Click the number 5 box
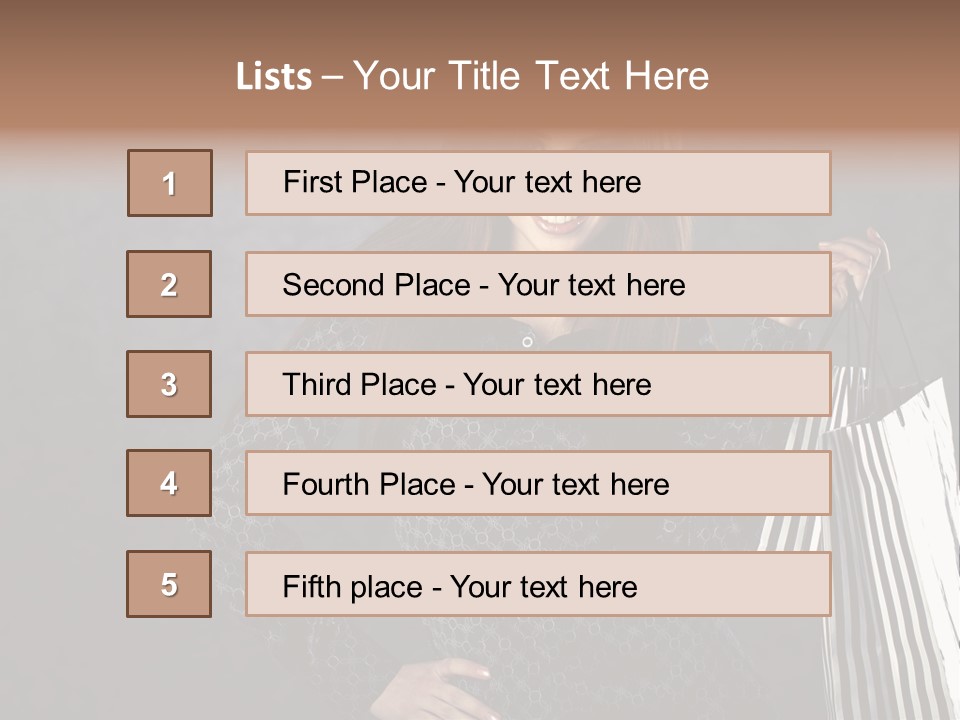This screenshot has width=960, height=720. 169,584
